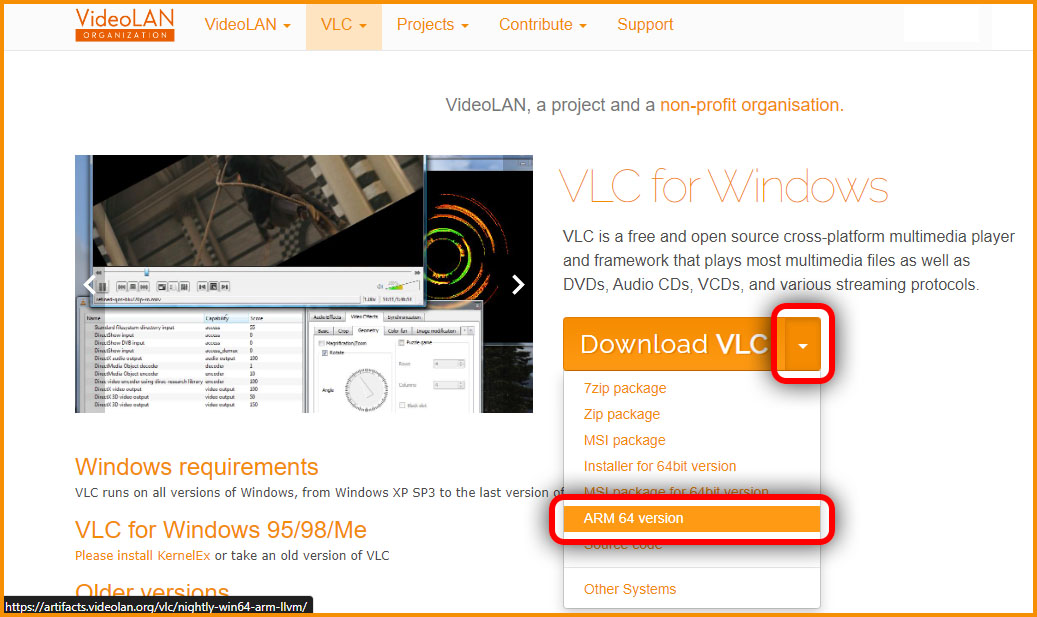
Task: Click the Download VLC button
Action: coord(674,345)
